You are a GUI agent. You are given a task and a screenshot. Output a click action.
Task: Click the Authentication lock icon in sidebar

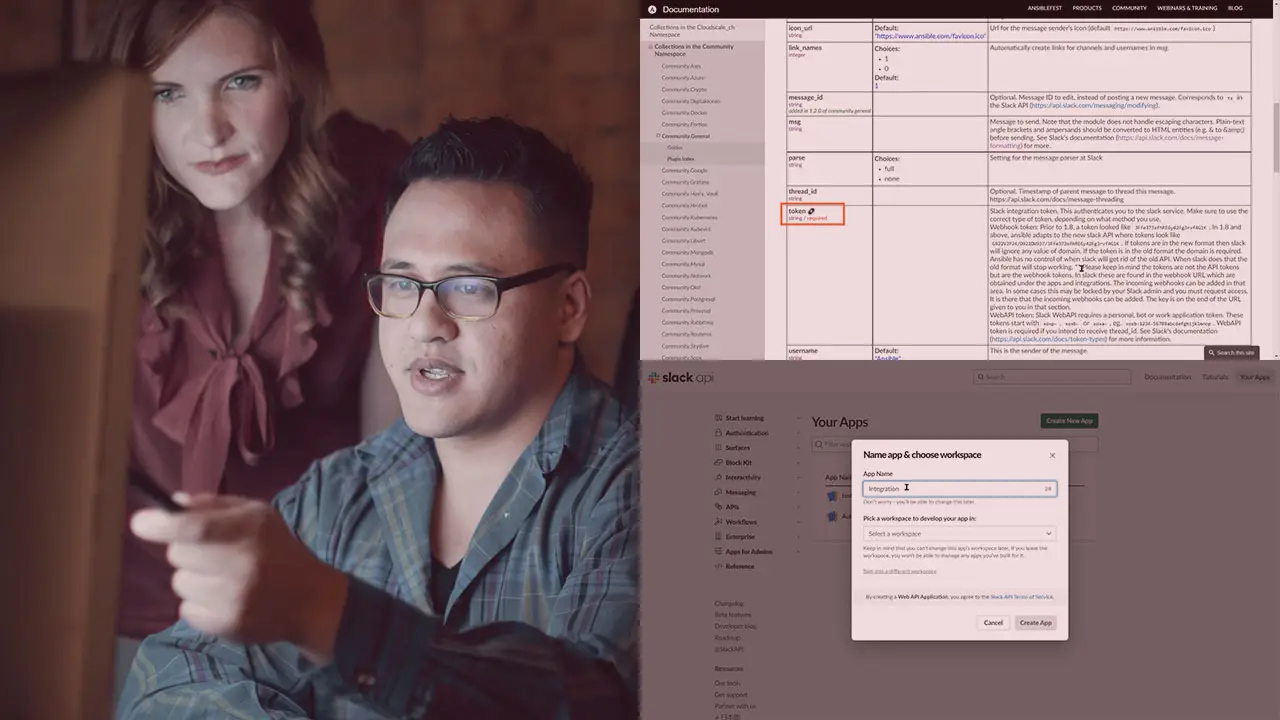click(x=718, y=433)
